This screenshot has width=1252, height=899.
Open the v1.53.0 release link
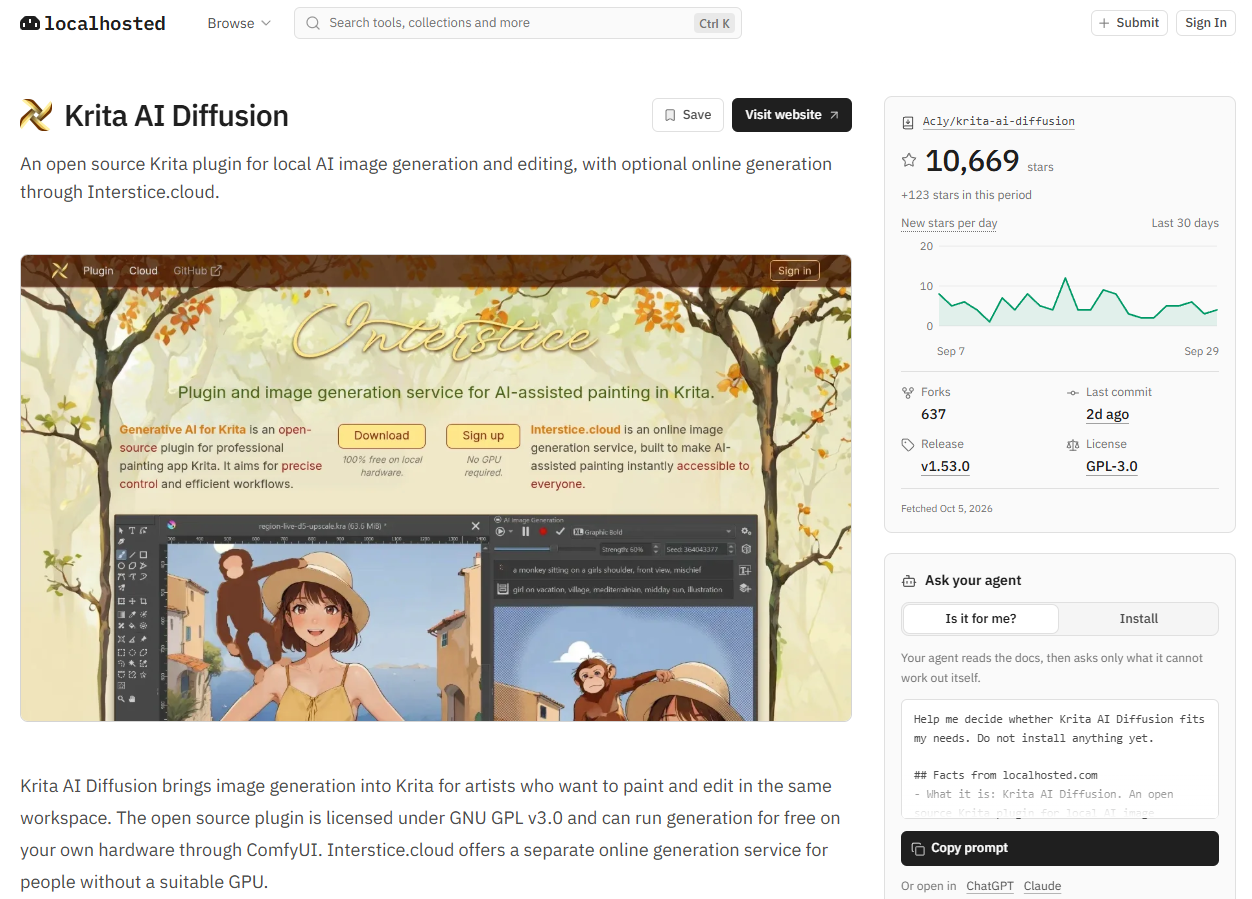[x=945, y=466]
